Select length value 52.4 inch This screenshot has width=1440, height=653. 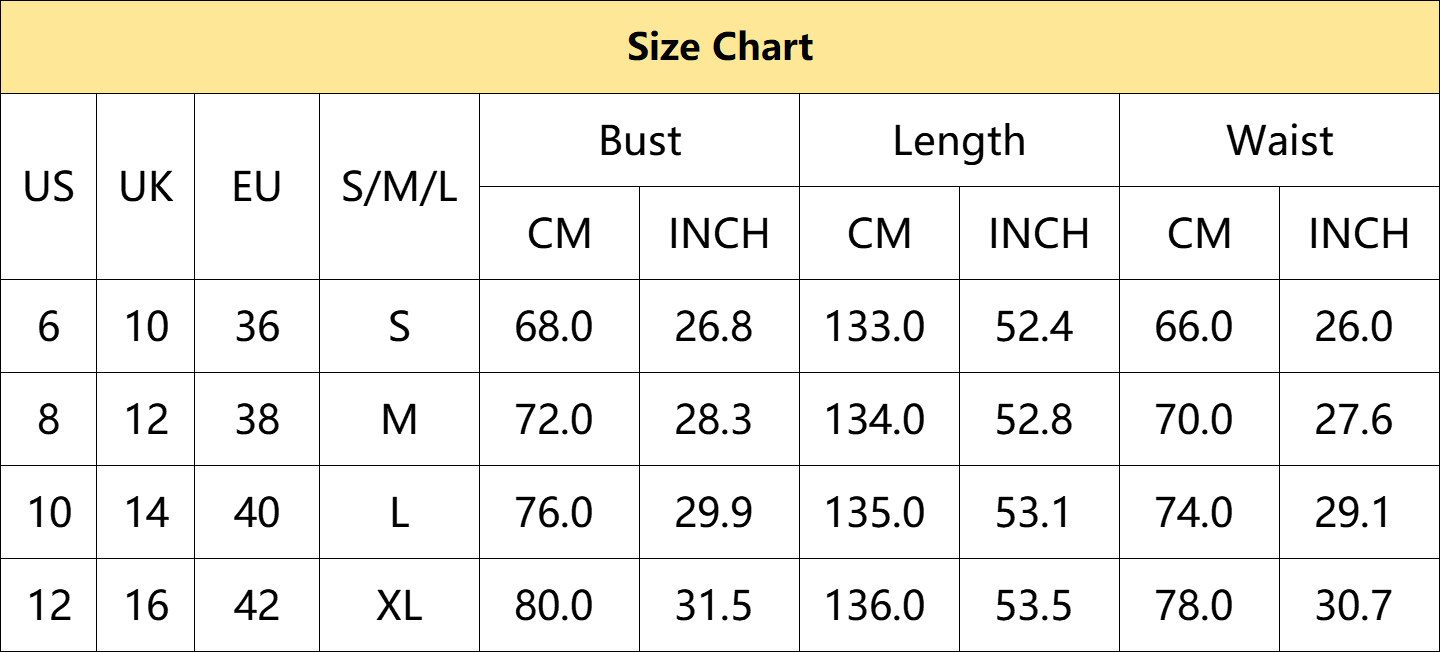1034,326
